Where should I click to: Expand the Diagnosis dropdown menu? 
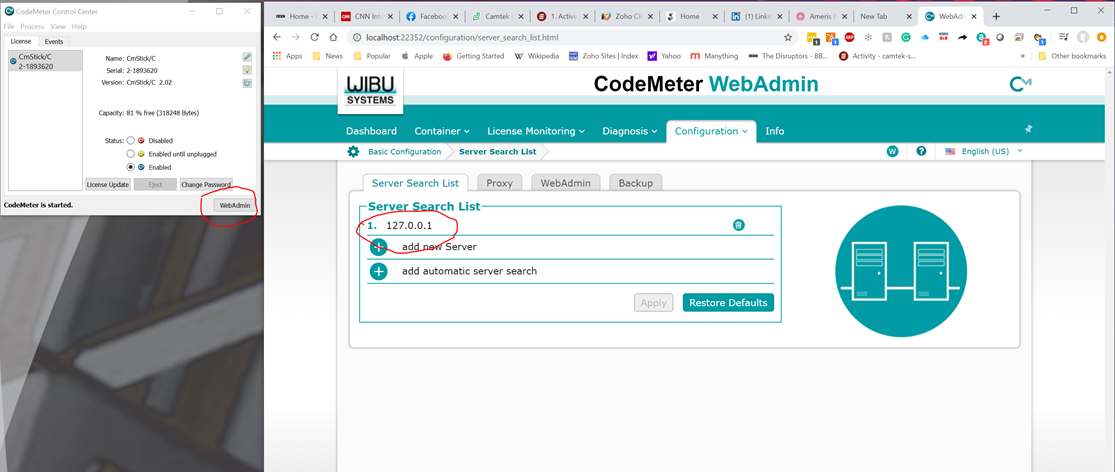pyautogui.click(x=629, y=131)
